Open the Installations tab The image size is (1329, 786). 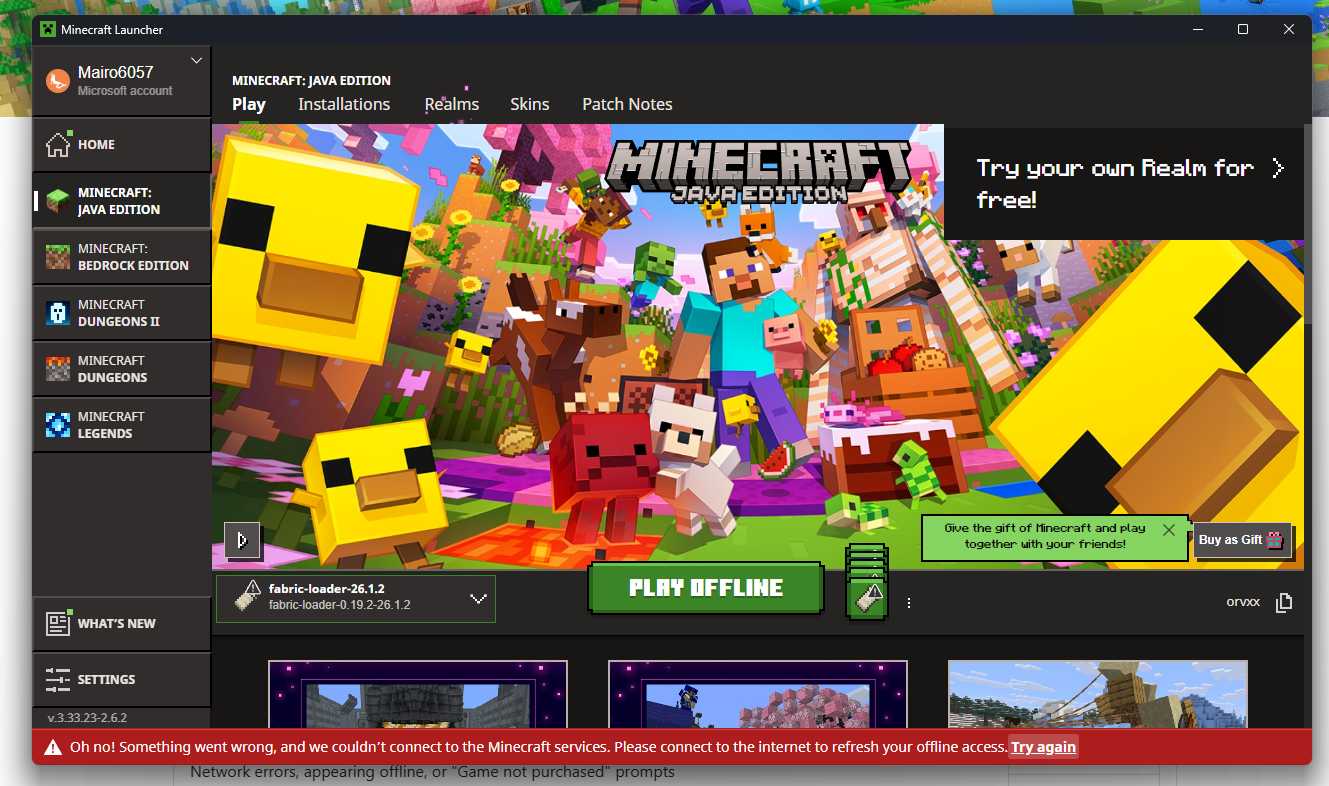[344, 104]
